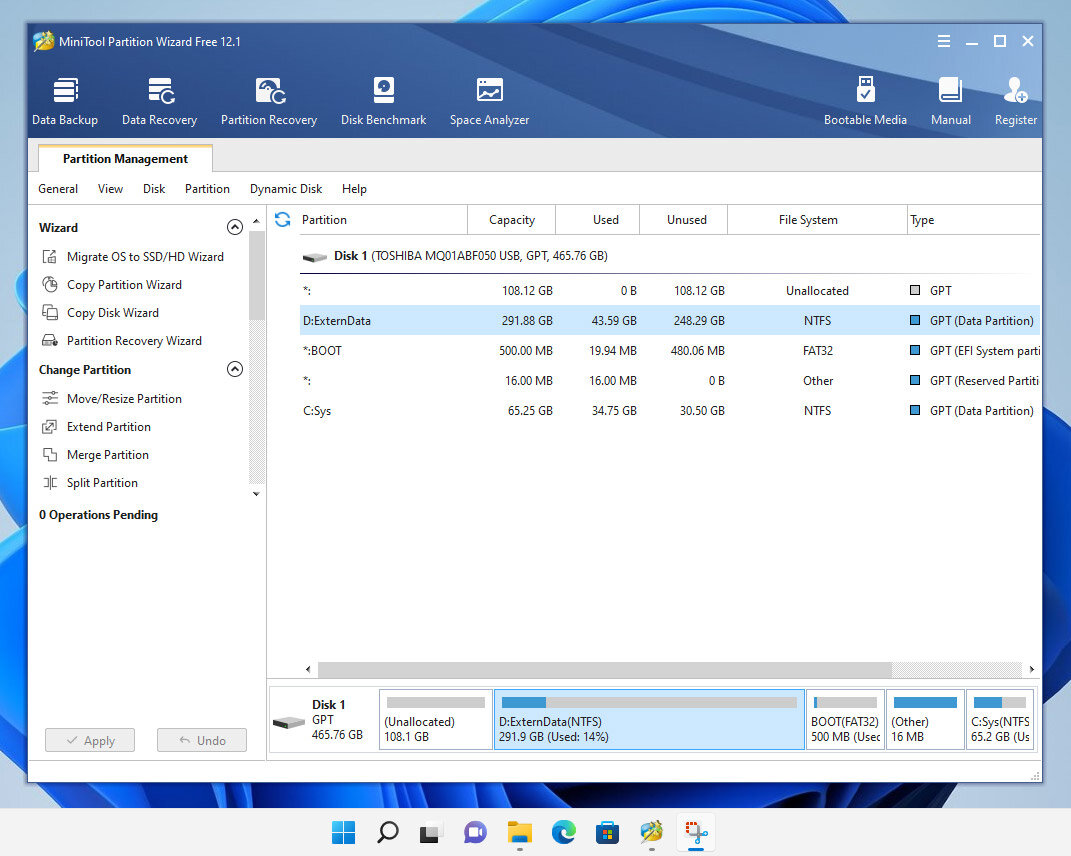The image size is (1071, 856).
Task: Open the application hamburger menu
Action: [944, 42]
